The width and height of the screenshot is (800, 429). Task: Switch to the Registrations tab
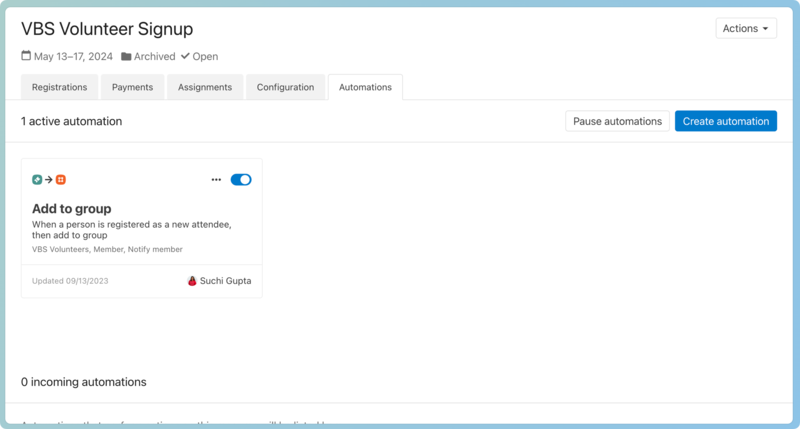tap(59, 87)
